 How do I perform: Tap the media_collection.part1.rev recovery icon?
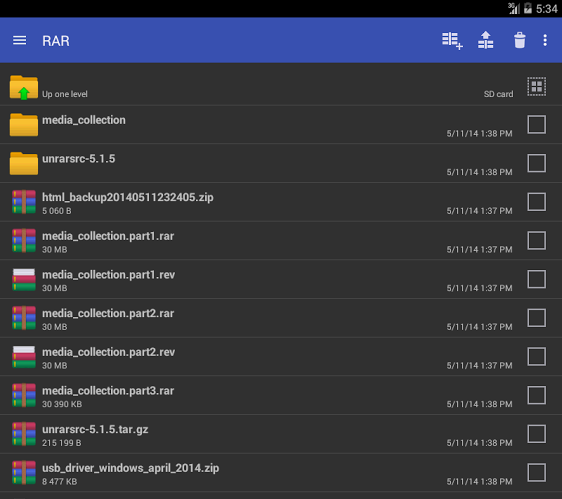24,279
